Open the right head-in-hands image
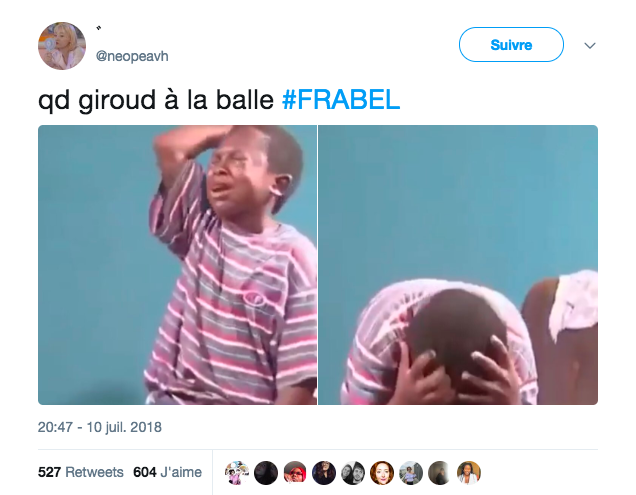 pyautogui.click(x=458, y=265)
